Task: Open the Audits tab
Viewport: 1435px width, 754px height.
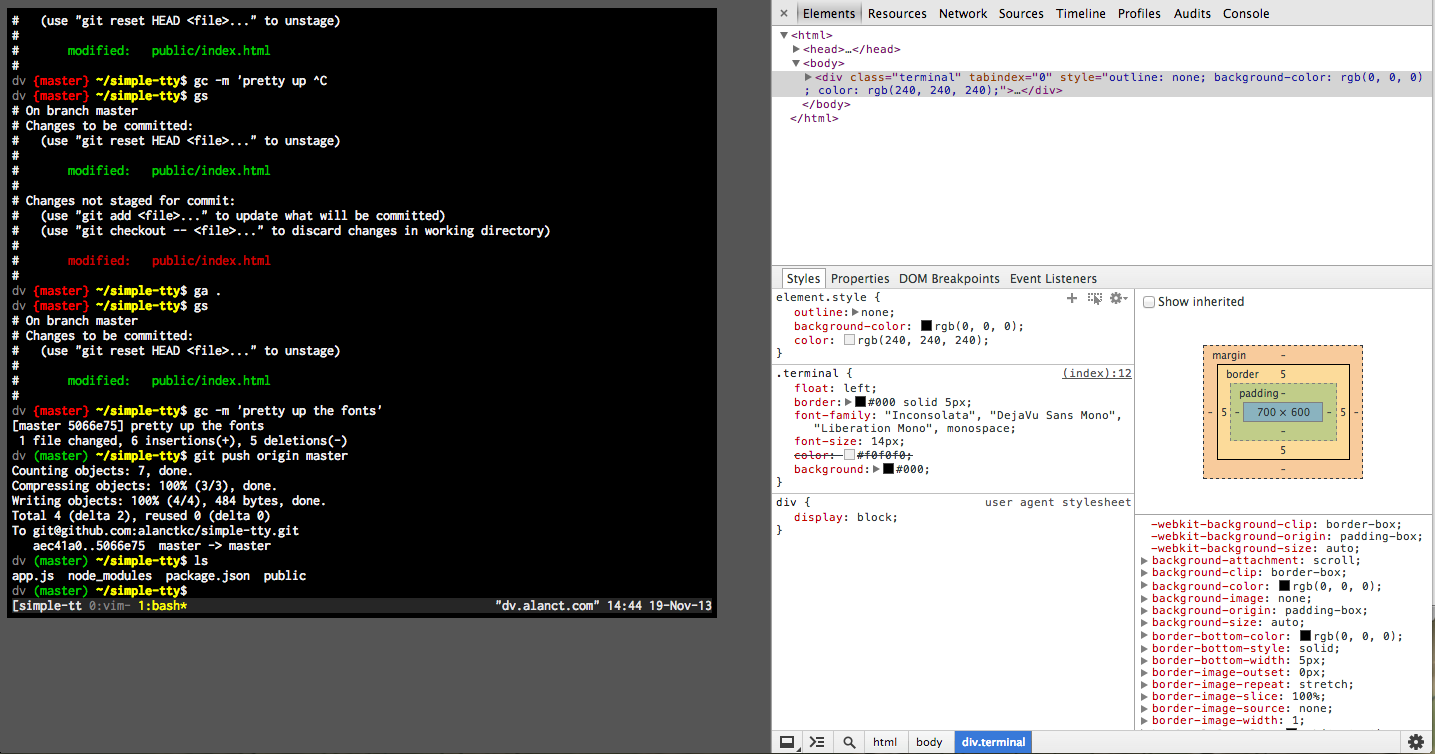Action: (1192, 14)
